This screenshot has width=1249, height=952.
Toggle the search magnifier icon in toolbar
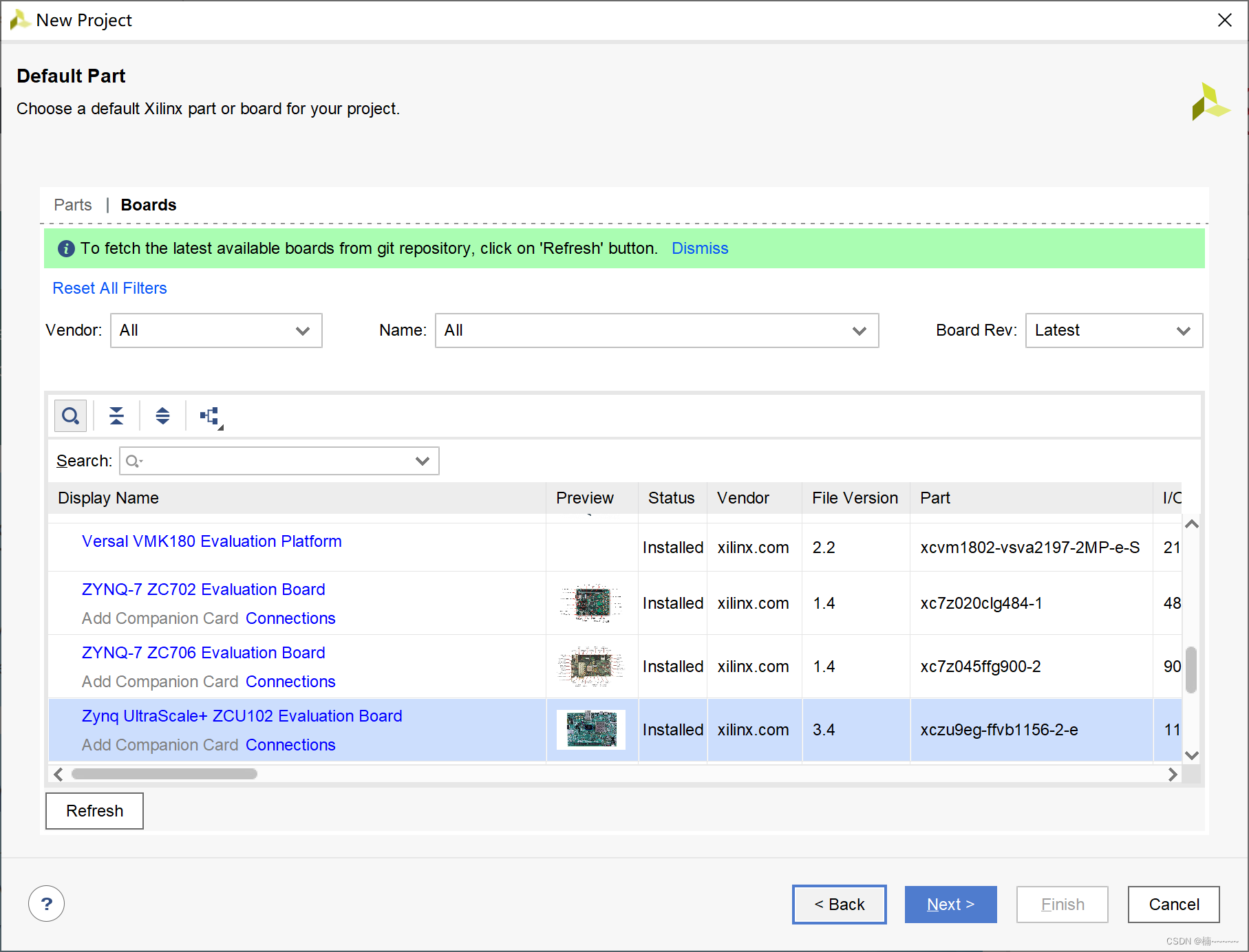(x=70, y=415)
